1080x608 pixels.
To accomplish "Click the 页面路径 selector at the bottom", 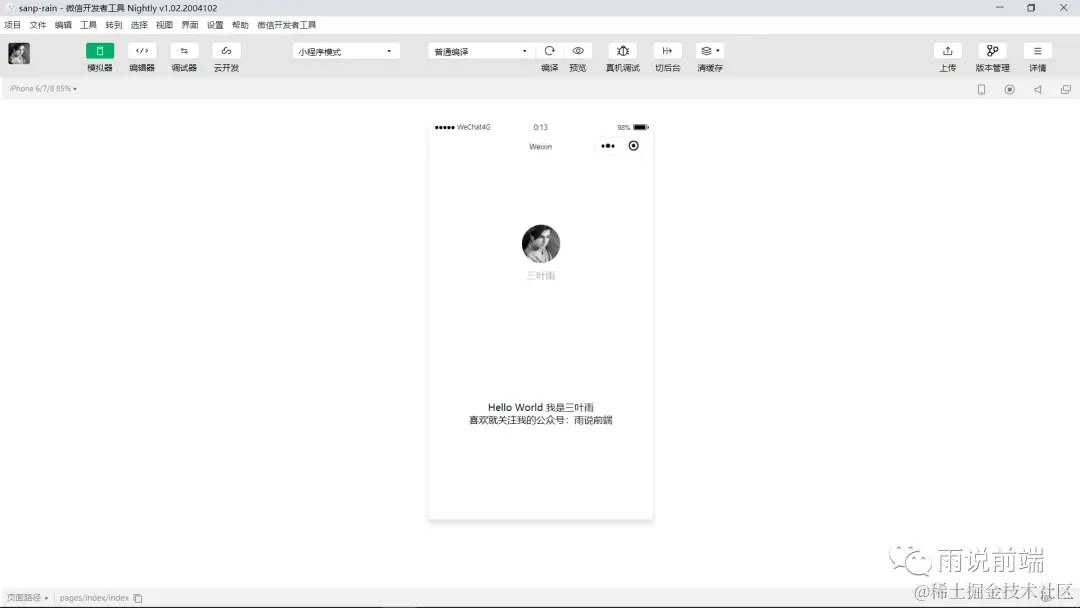I will pos(22,597).
